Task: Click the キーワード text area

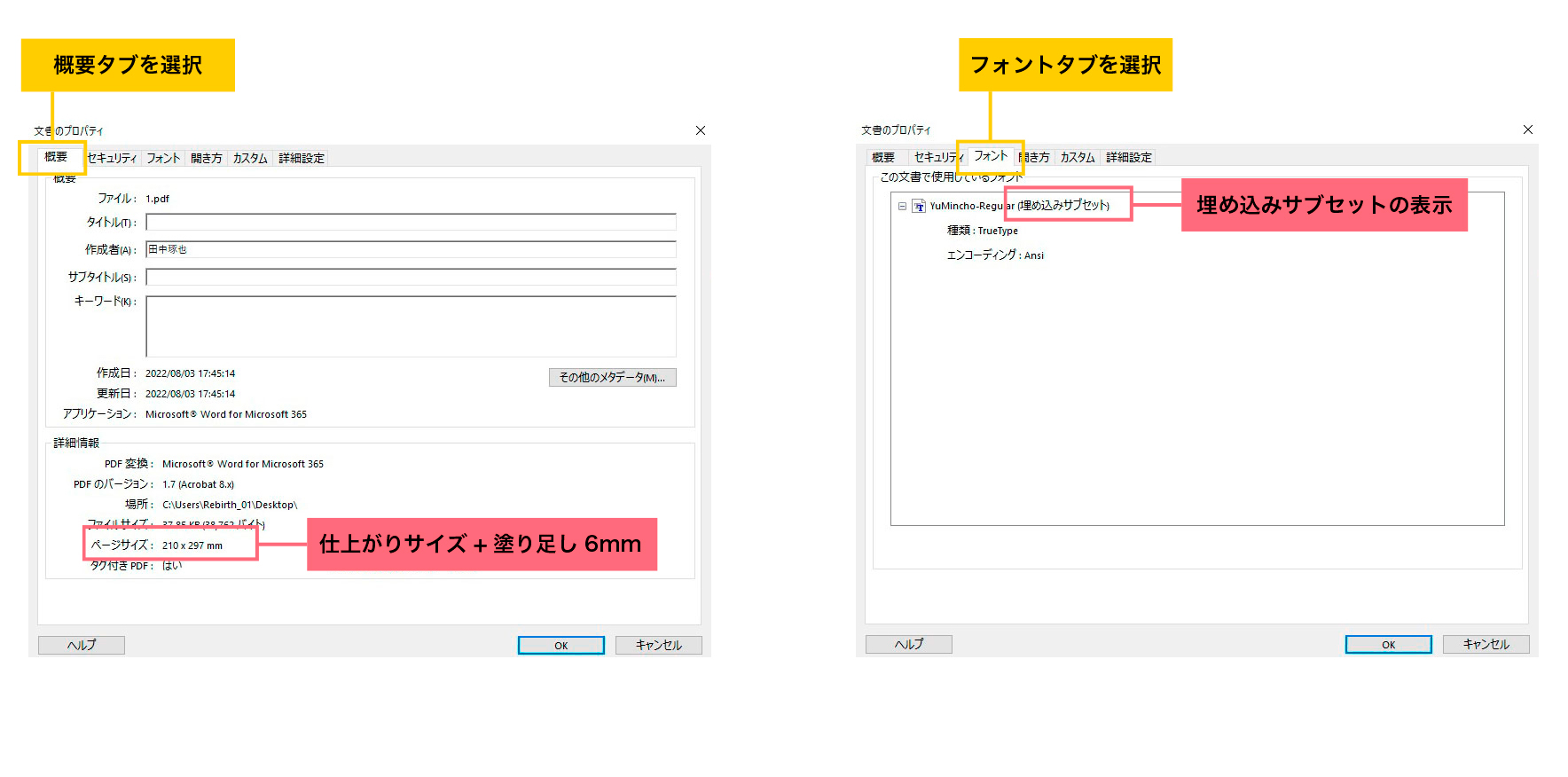Action: (x=411, y=326)
